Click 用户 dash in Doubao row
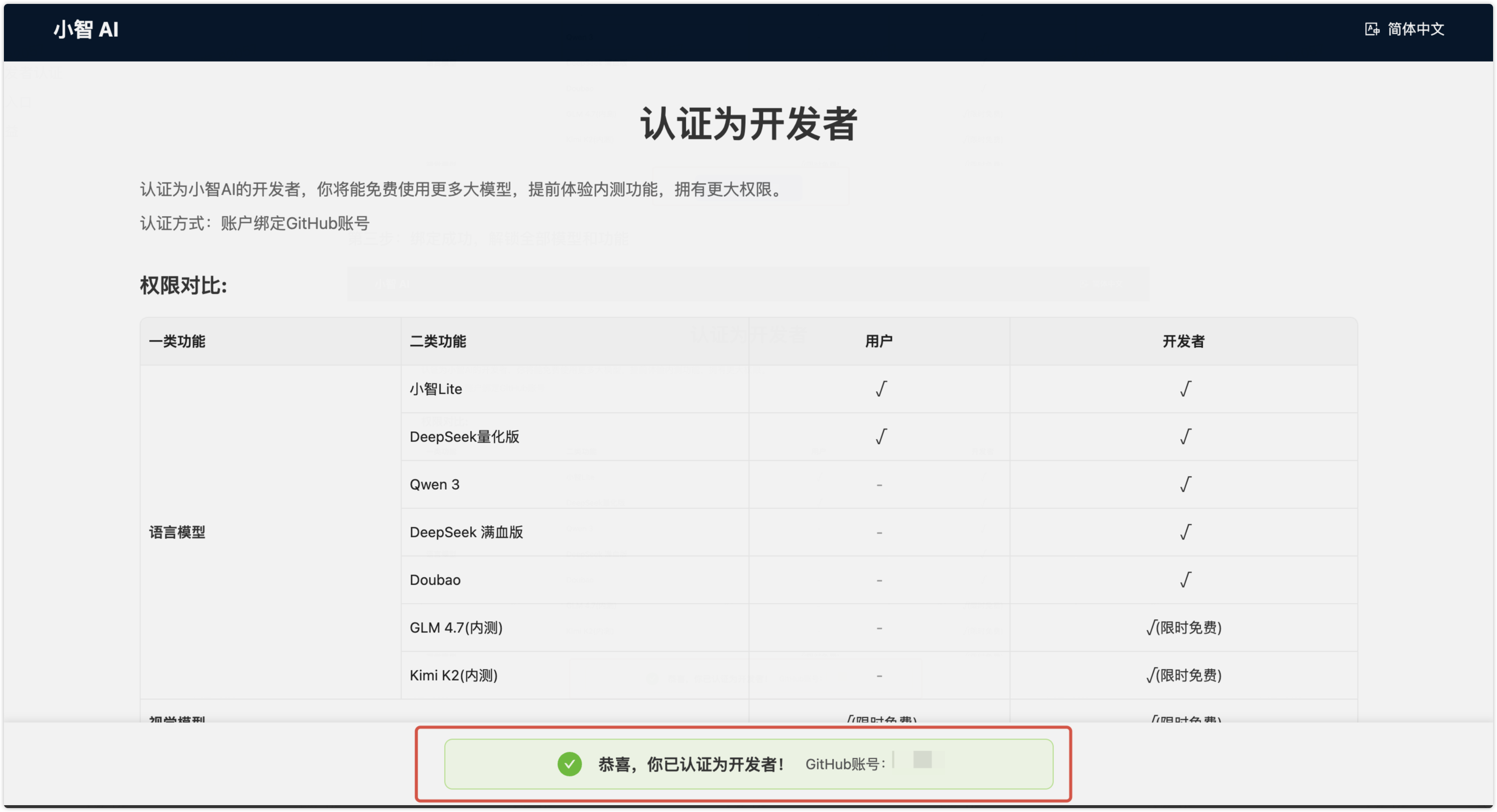 [879, 580]
